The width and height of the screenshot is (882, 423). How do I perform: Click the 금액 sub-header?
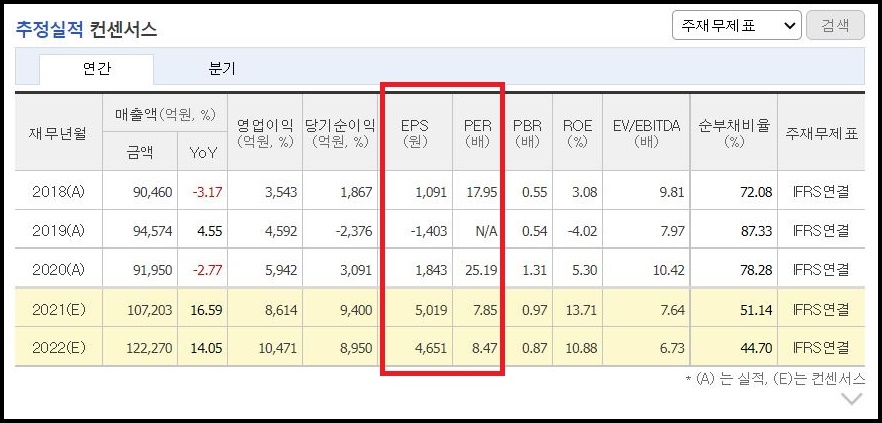140,152
